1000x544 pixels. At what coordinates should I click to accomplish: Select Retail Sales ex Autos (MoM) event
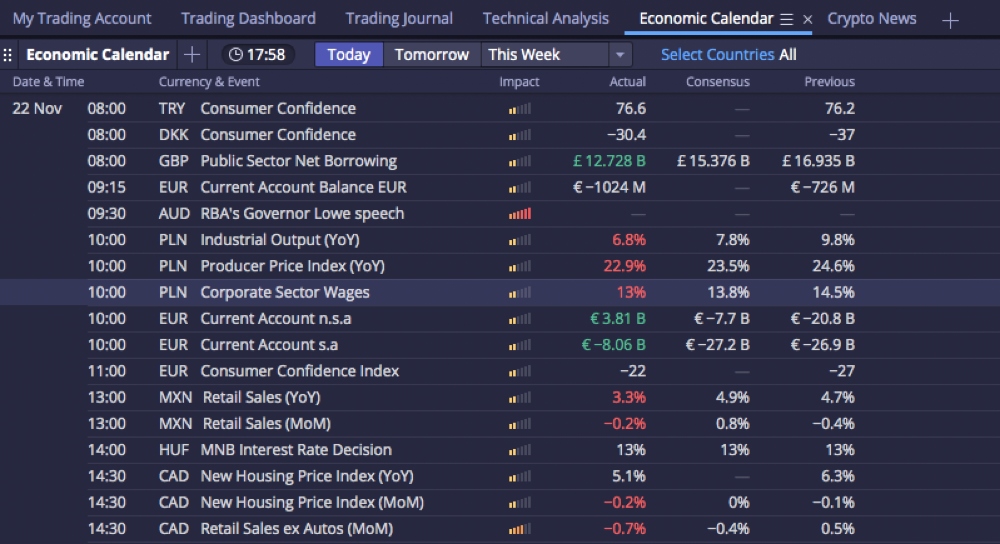tap(297, 529)
